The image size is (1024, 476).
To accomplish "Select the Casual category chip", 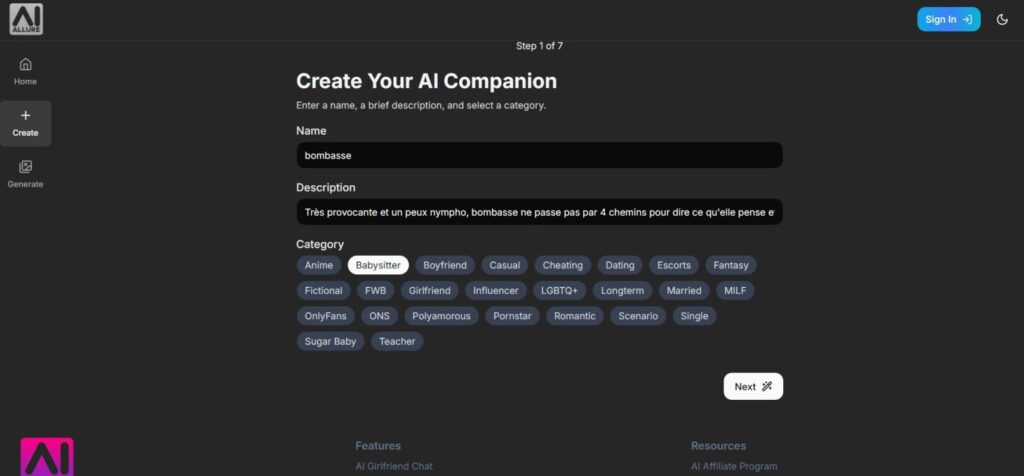I will point(505,265).
